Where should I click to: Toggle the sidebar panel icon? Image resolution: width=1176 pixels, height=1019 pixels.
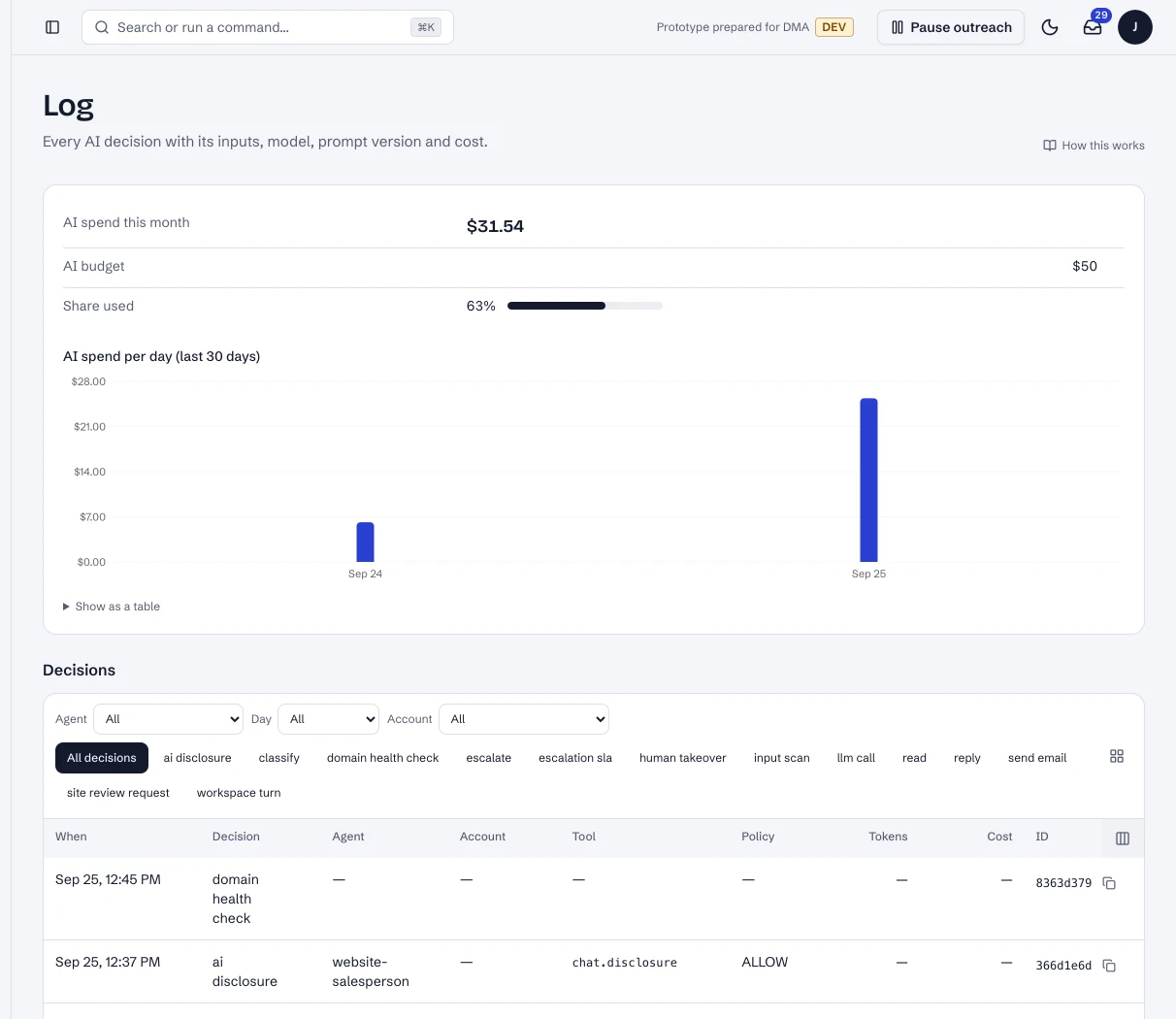(x=52, y=27)
